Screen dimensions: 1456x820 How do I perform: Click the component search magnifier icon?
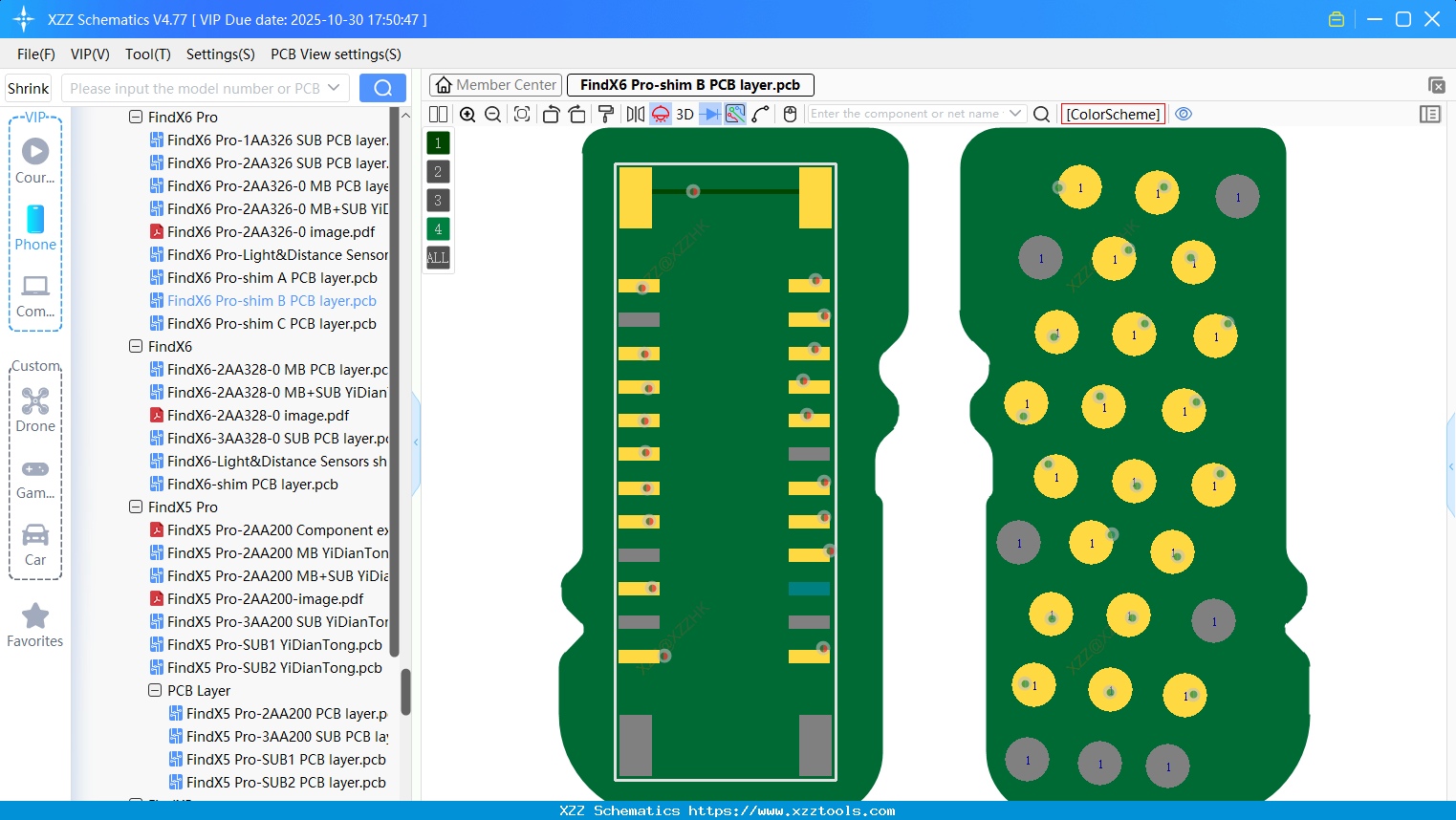click(x=1042, y=114)
